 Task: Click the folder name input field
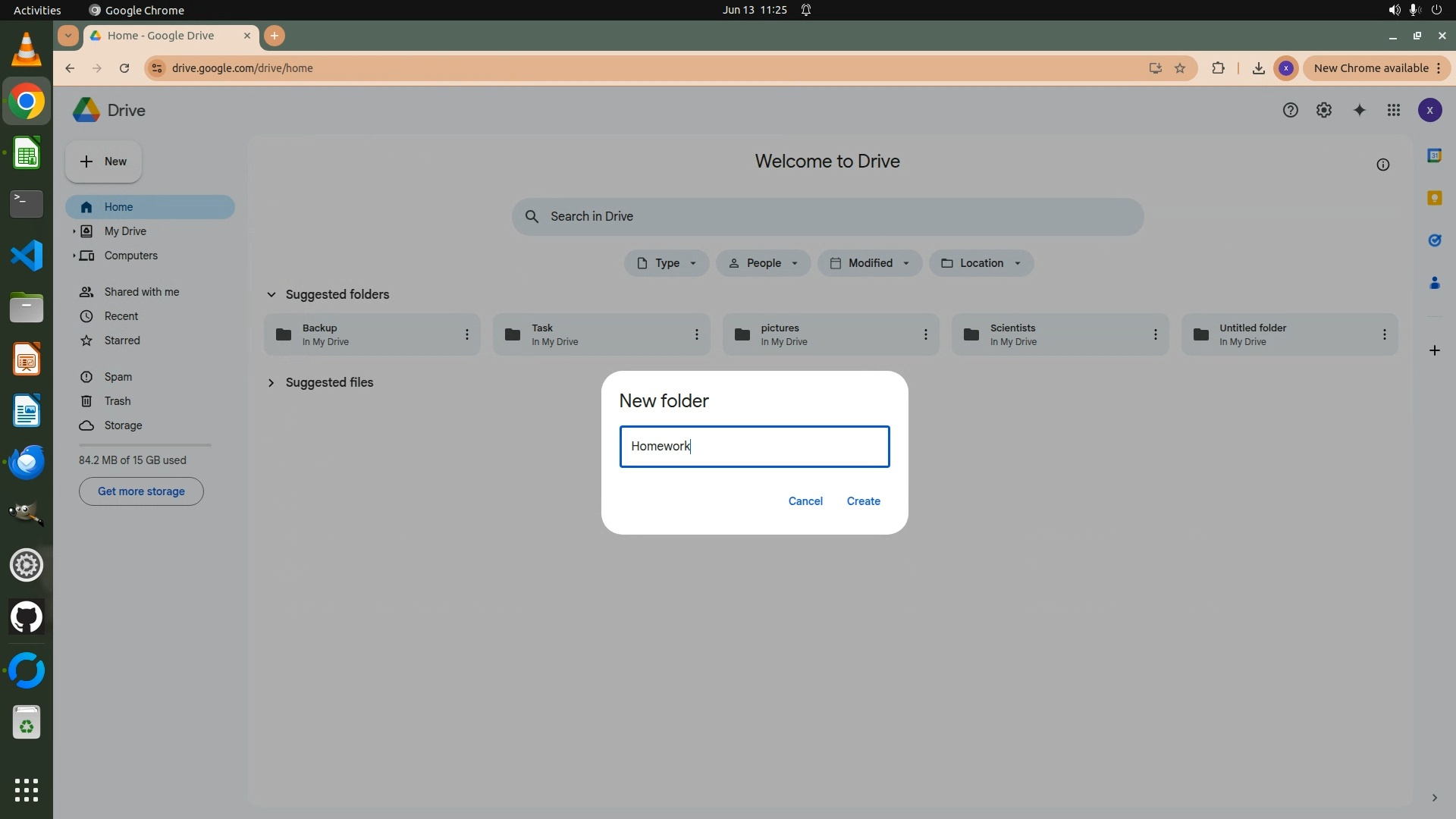754,447
